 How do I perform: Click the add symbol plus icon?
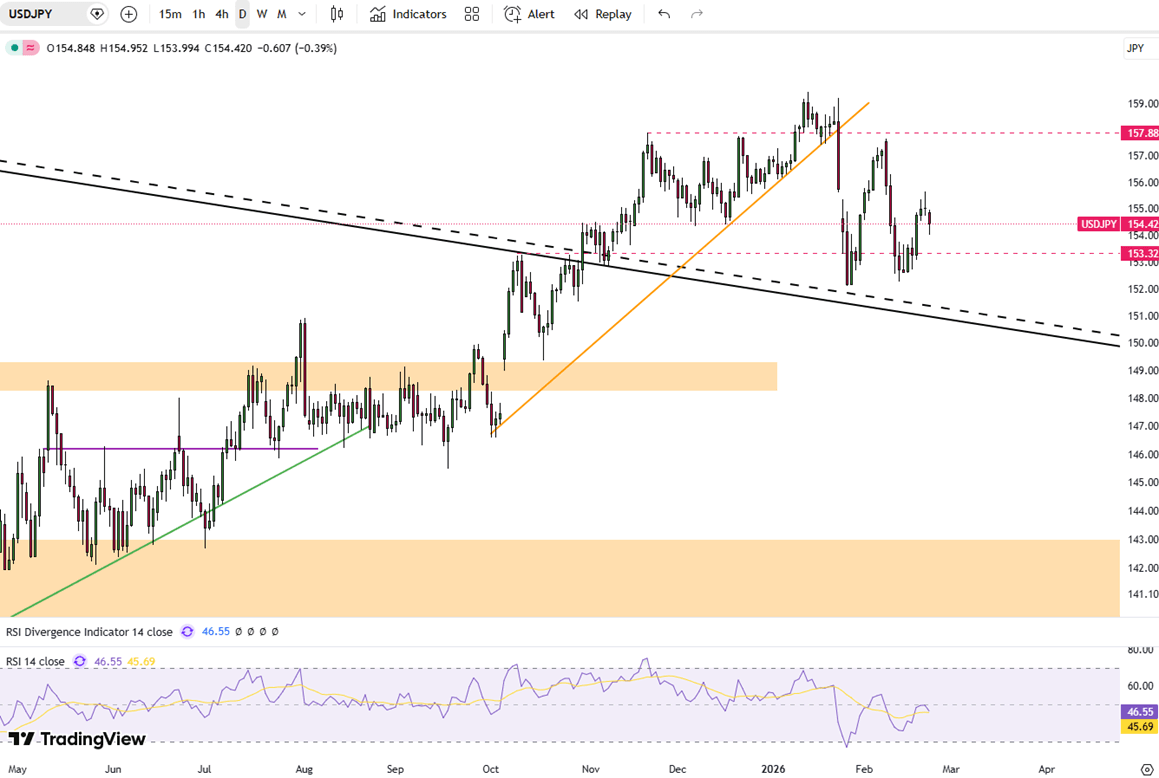129,14
